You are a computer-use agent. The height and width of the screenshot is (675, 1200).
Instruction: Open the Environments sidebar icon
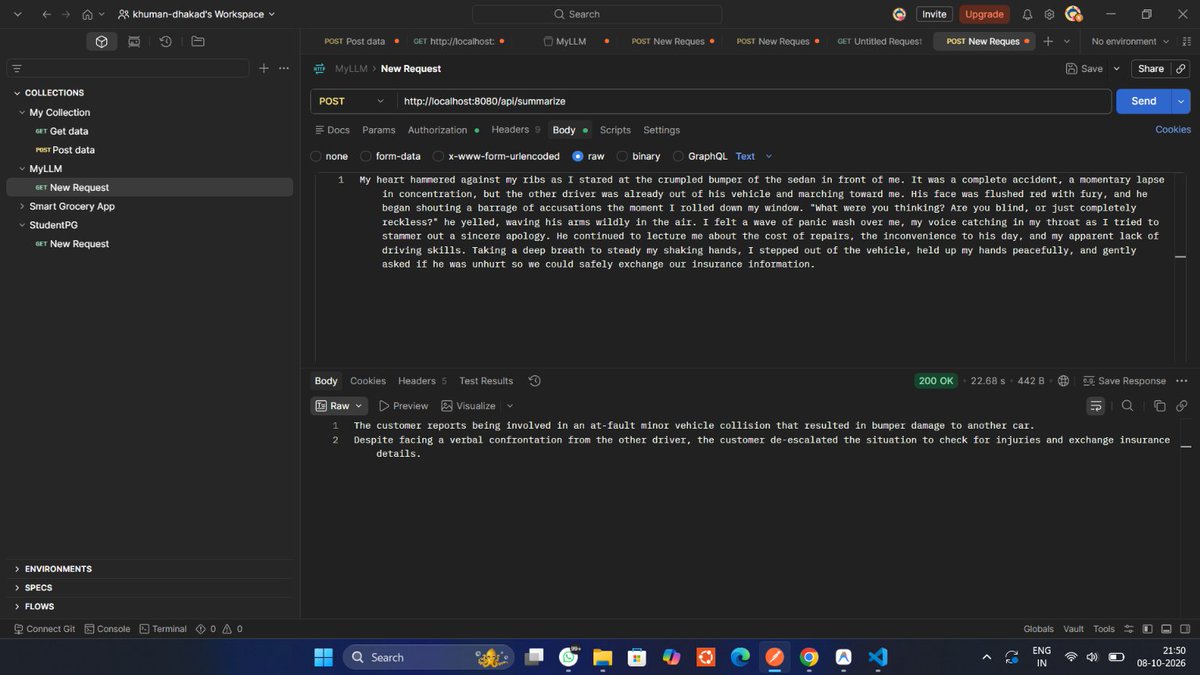point(134,41)
